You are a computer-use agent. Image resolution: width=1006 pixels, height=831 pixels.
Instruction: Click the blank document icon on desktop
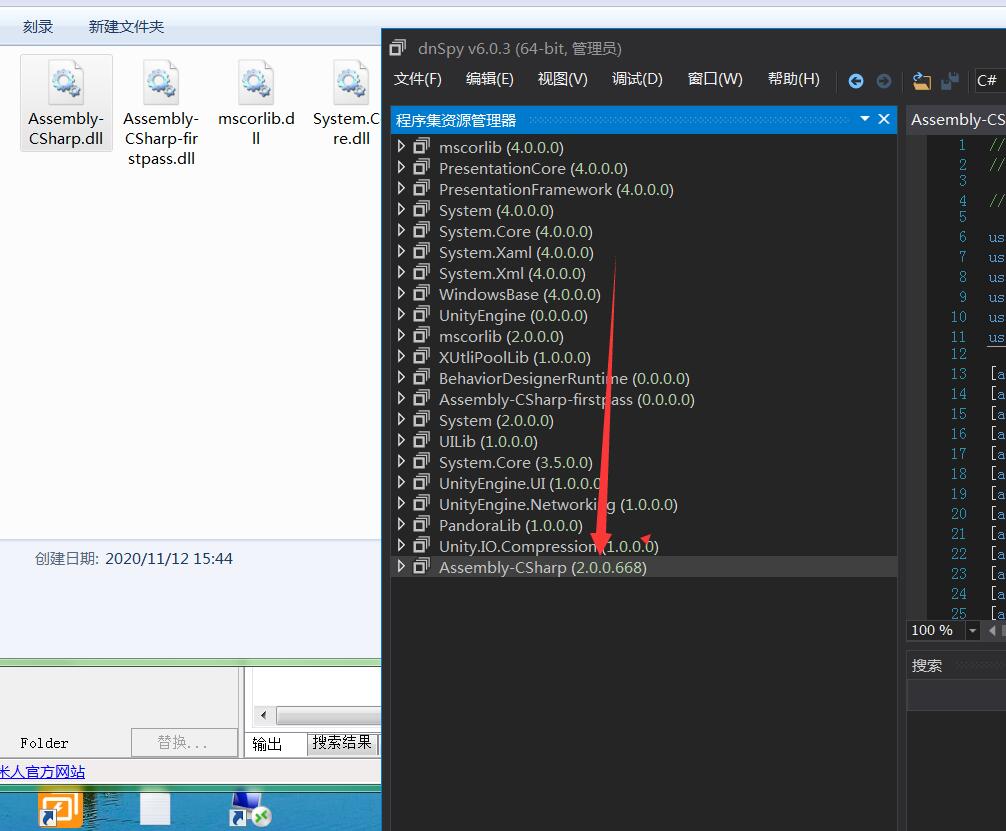click(x=156, y=809)
